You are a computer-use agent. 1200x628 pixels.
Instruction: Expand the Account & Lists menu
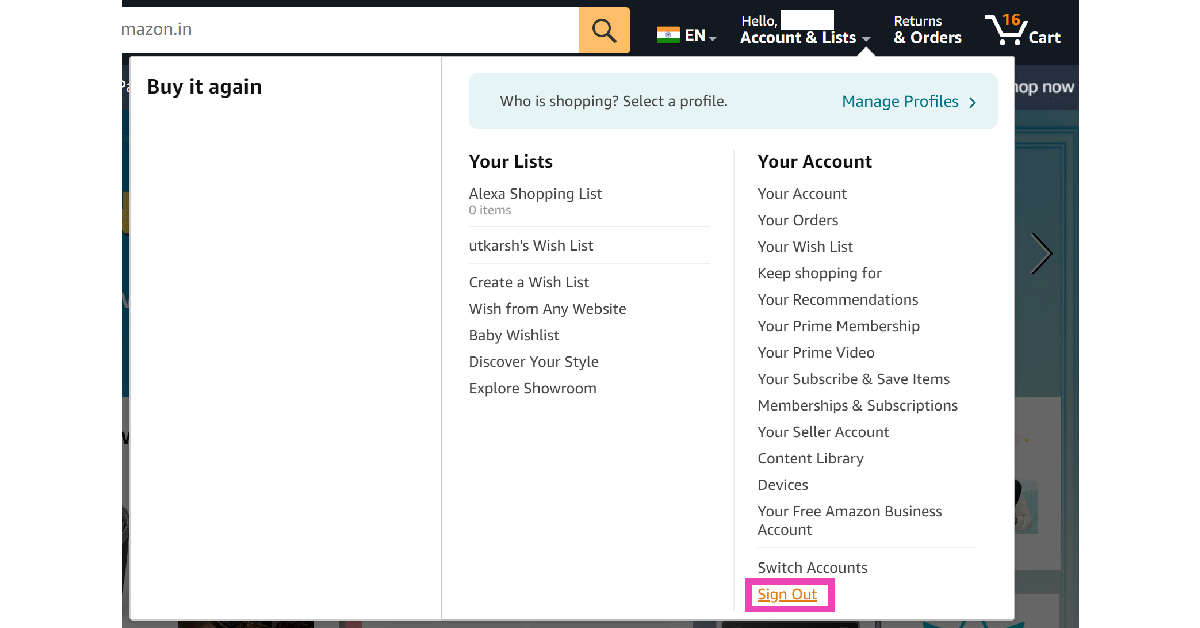coord(805,30)
